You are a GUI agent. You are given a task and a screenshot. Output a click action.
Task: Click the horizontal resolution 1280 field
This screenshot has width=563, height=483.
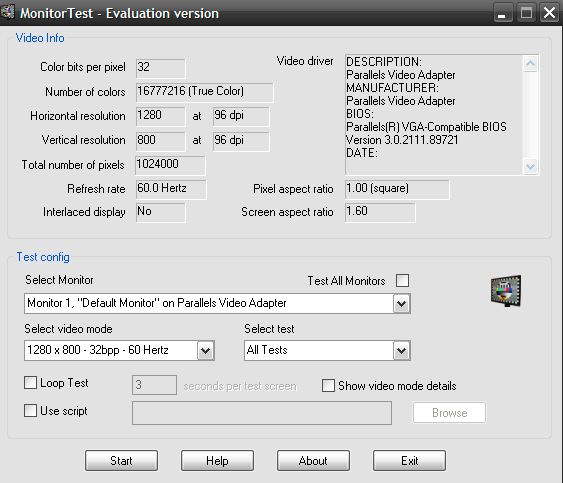click(x=160, y=116)
